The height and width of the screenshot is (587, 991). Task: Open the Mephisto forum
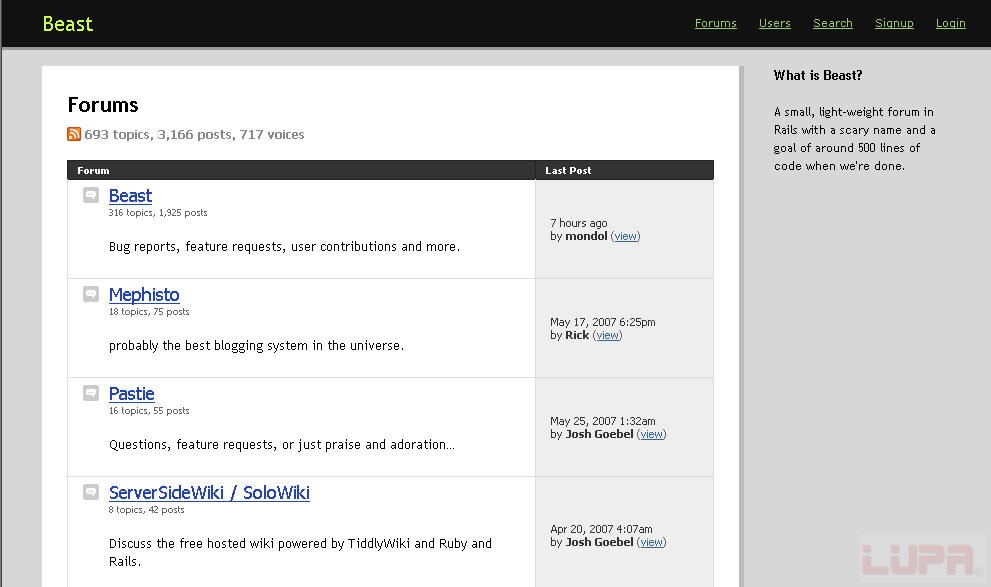coord(144,295)
